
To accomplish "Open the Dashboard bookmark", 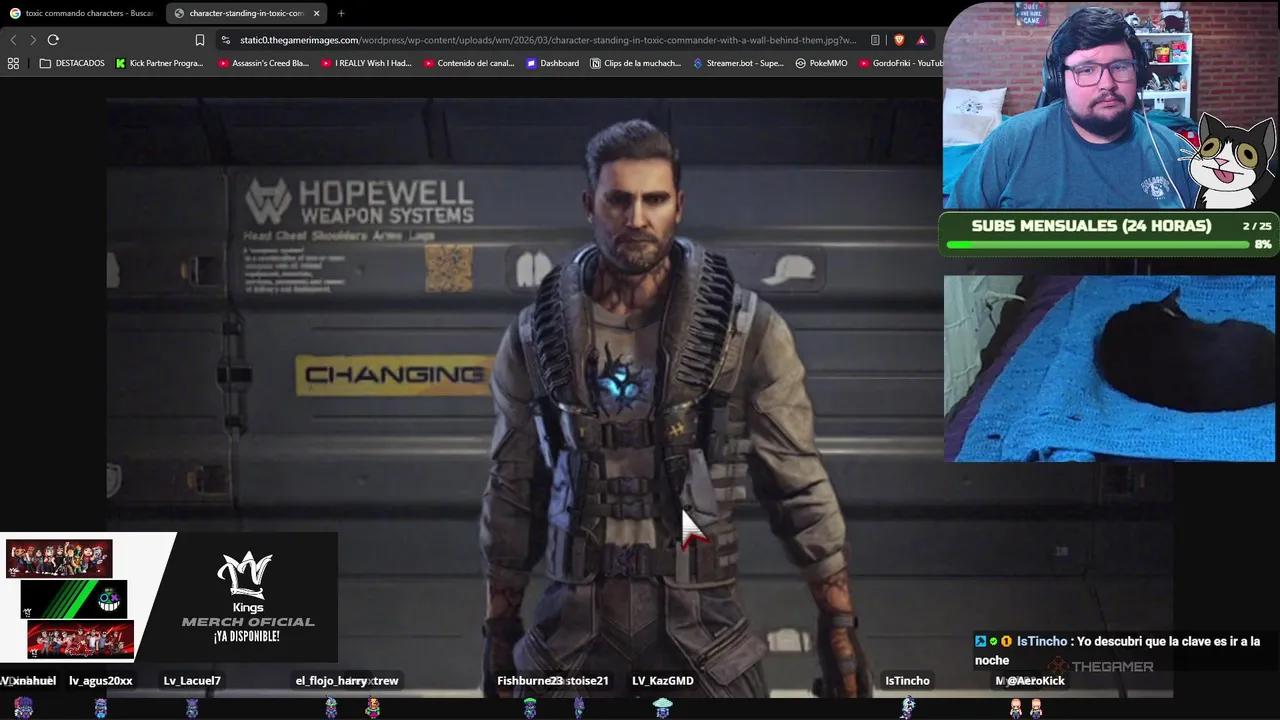I will click(x=553, y=63).
